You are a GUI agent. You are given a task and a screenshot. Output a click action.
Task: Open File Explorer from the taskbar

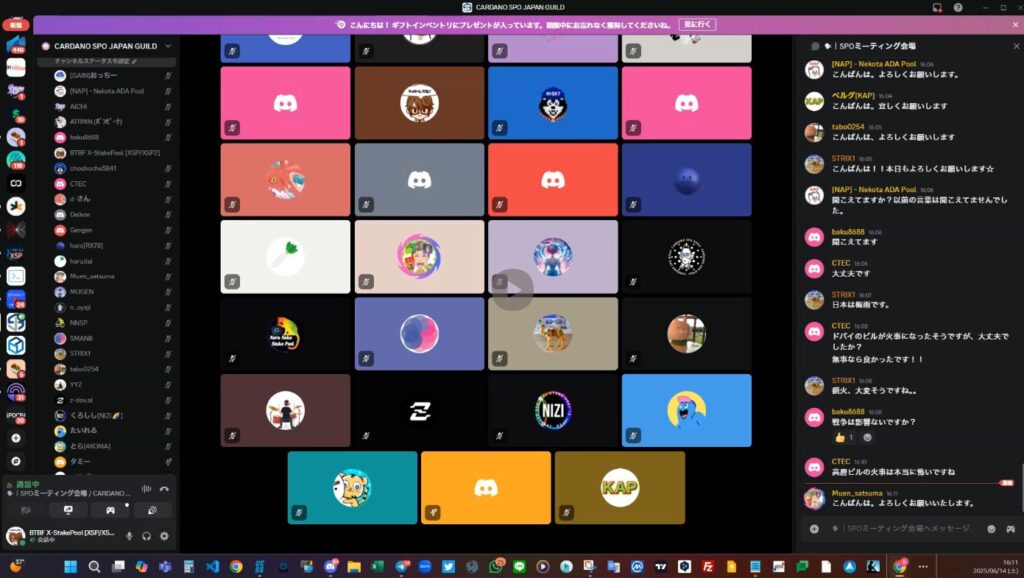tap(354, 566)
